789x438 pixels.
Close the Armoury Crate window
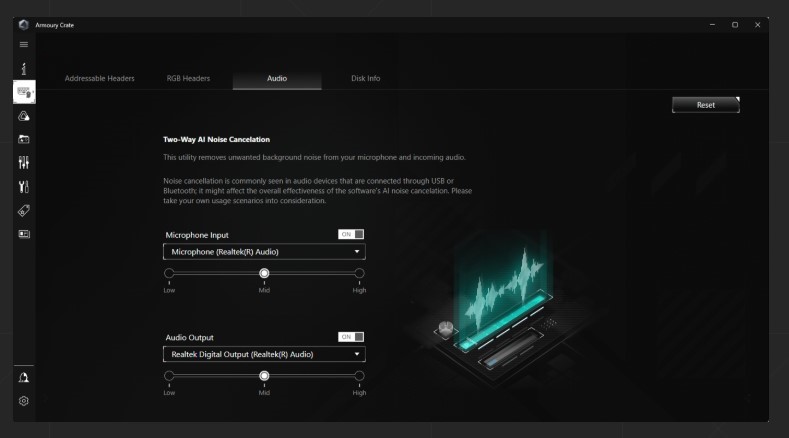757,25
